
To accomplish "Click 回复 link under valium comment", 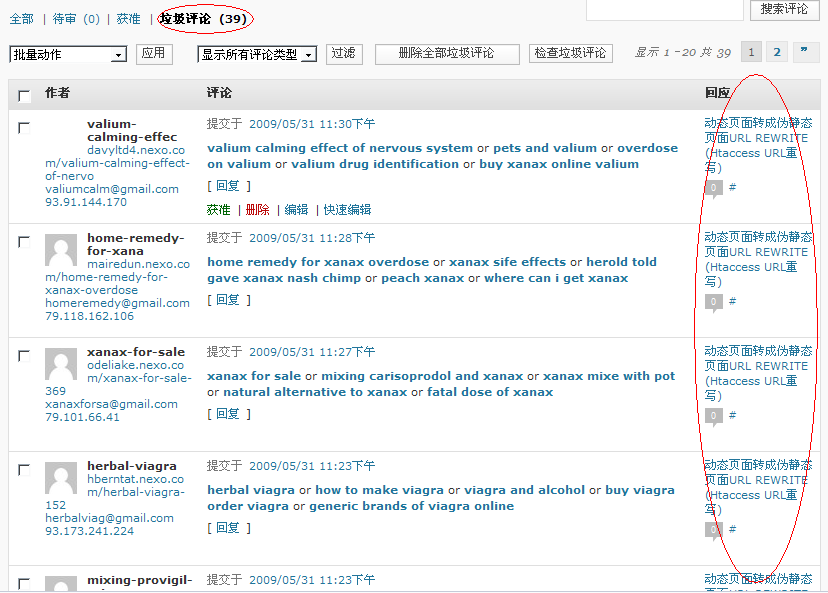I will pos(228,186).
